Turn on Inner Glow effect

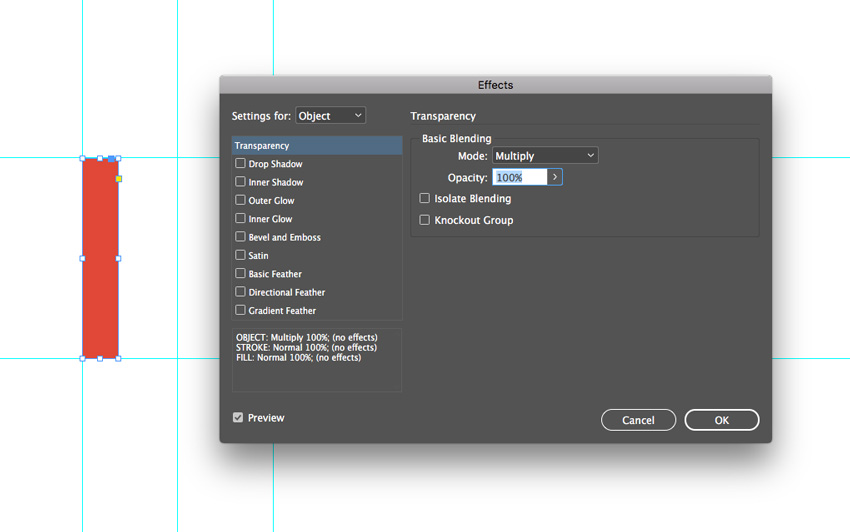coord(240,218)
